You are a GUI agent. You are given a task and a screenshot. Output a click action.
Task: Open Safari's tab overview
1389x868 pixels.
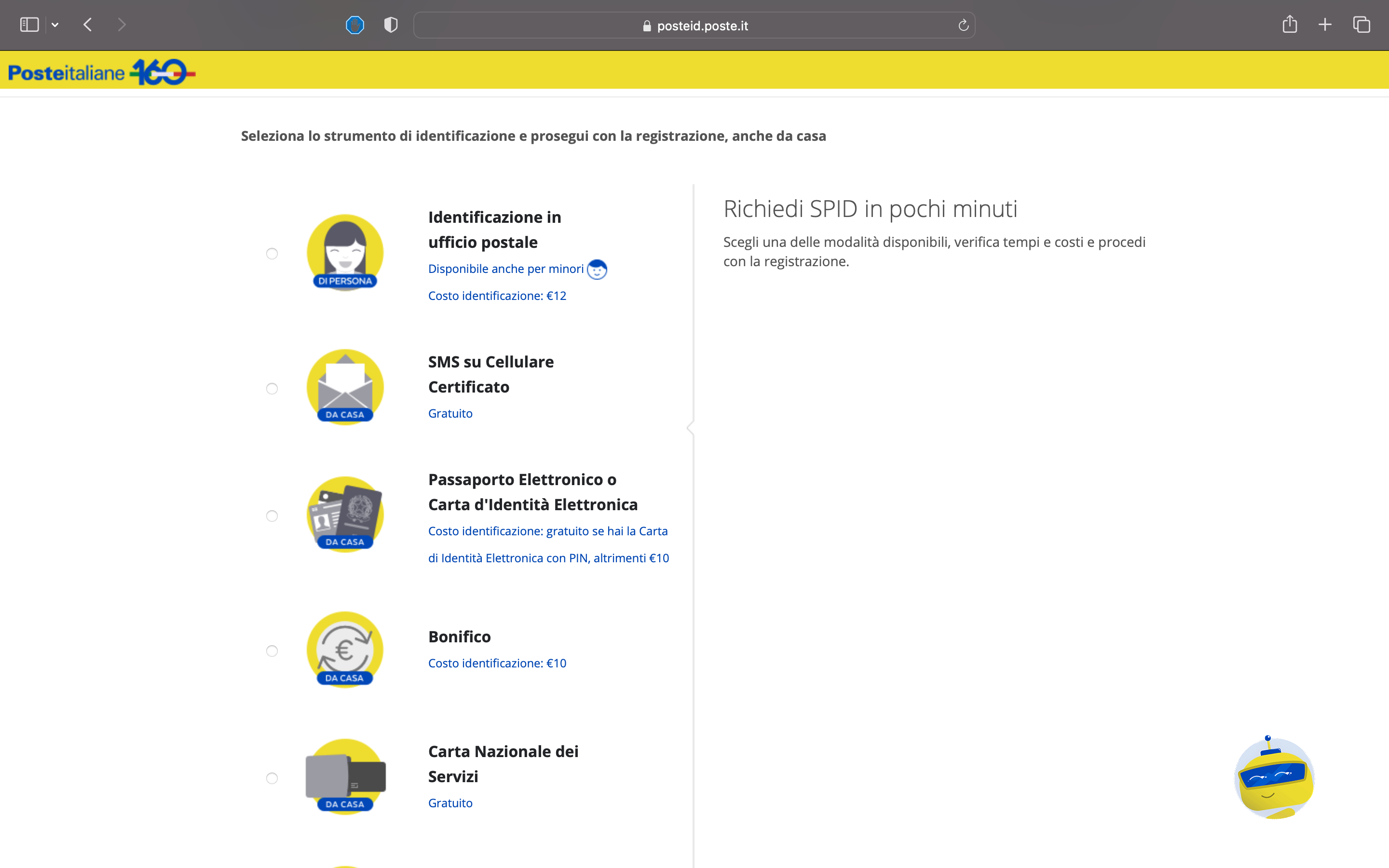1362,25
